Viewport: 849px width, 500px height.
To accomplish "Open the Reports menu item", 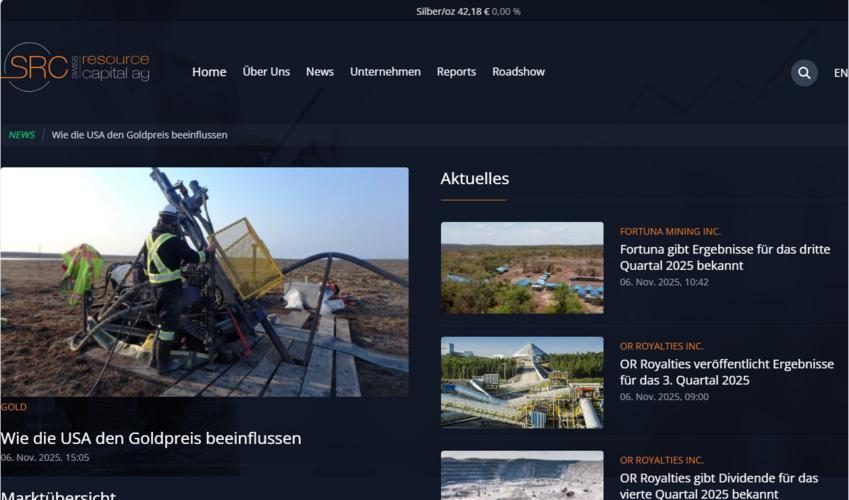I will pos(456,72).
